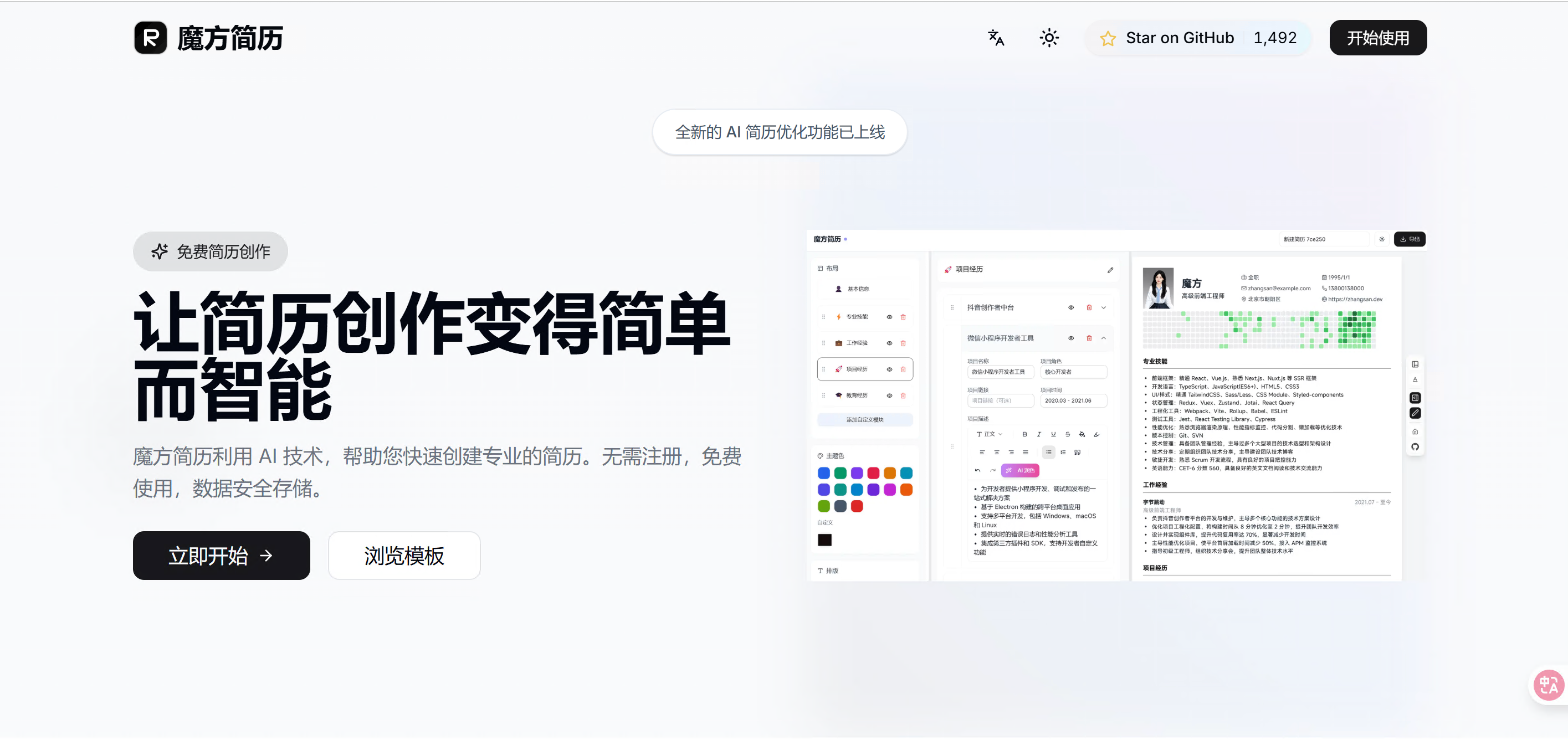Click the pencil edit icon beside 项目经历 title
The image size is (1568, 740).
1110,270
